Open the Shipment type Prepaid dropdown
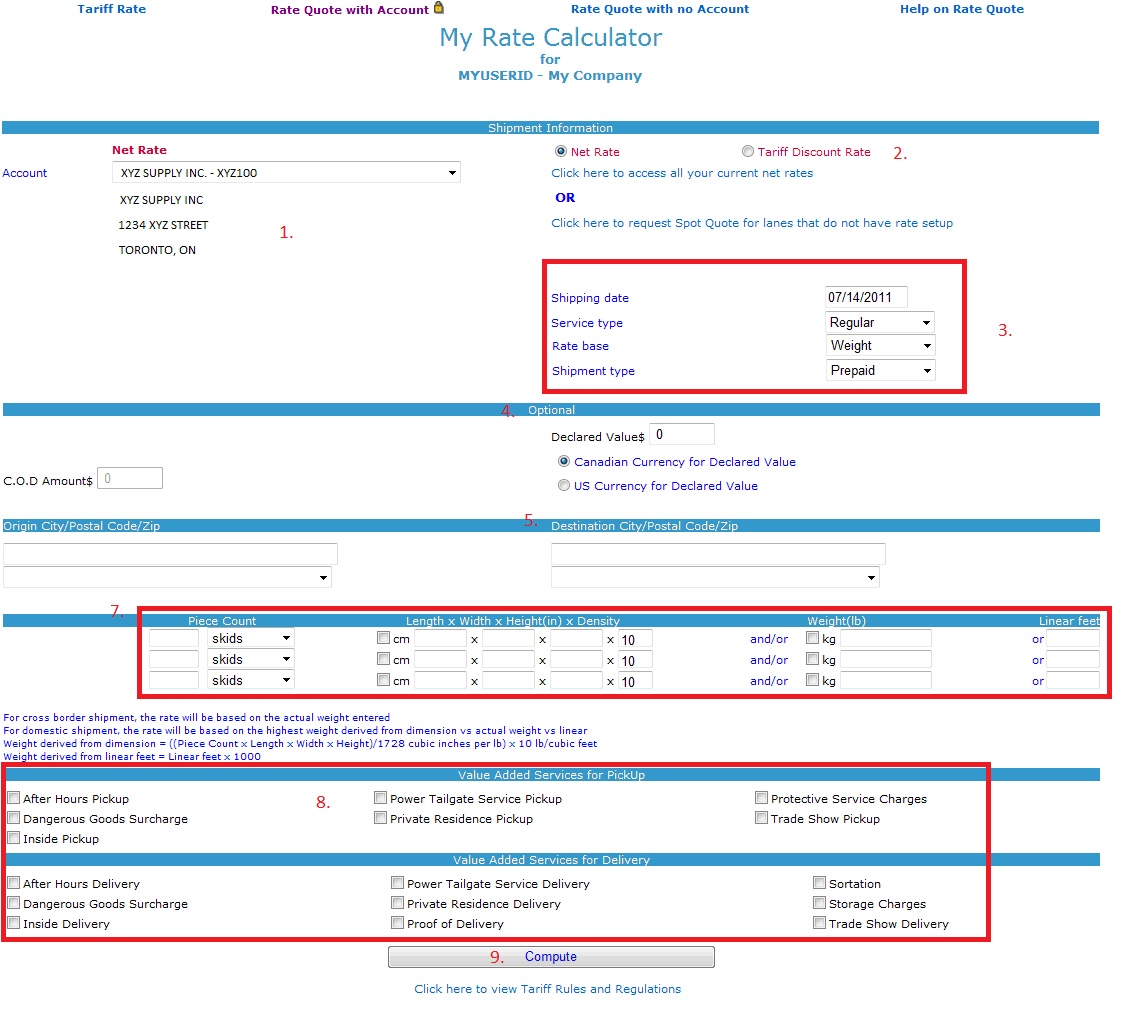The image size is (1126, 1014). click(880, 371)
